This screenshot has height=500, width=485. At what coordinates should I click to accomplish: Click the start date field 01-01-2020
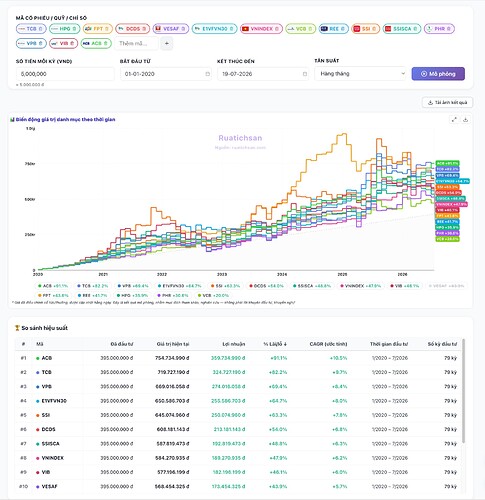(x=166, y=74)
